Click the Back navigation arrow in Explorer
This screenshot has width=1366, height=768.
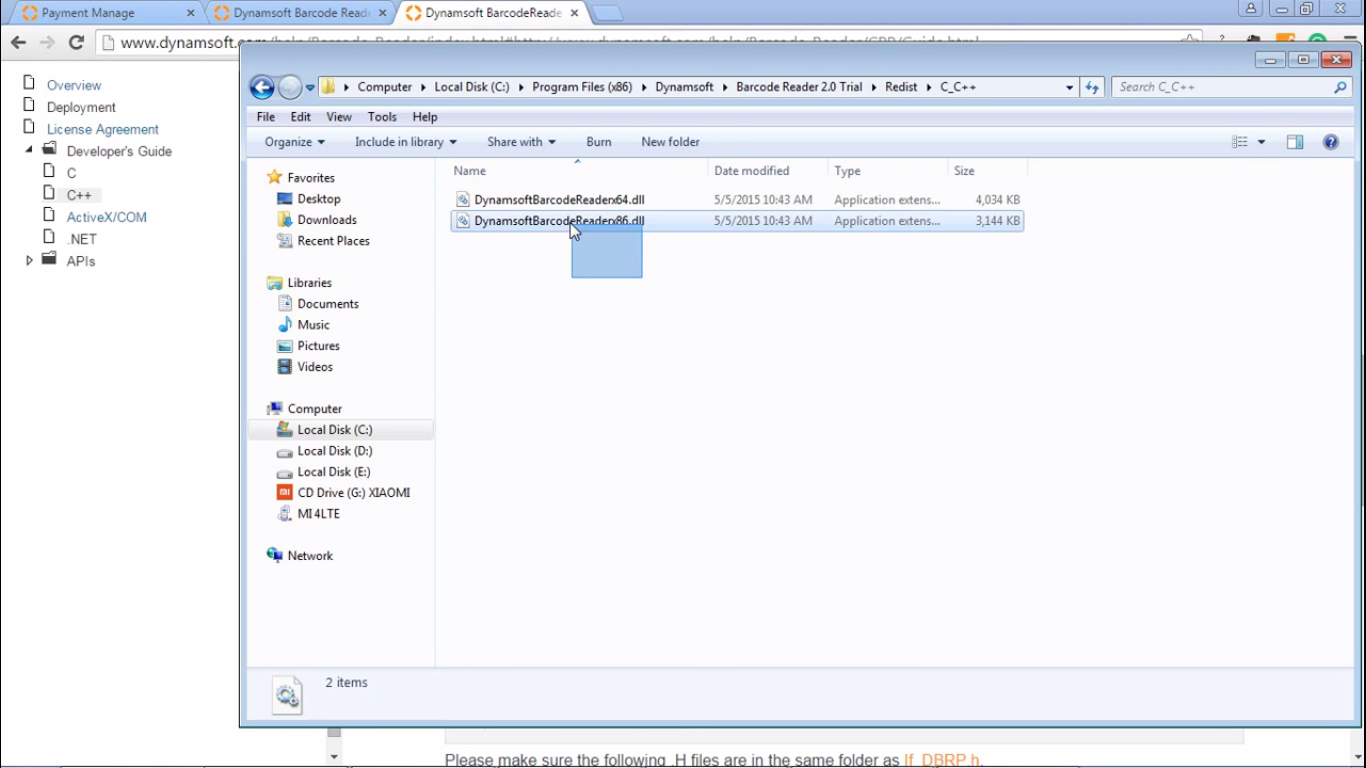point(261,87)
